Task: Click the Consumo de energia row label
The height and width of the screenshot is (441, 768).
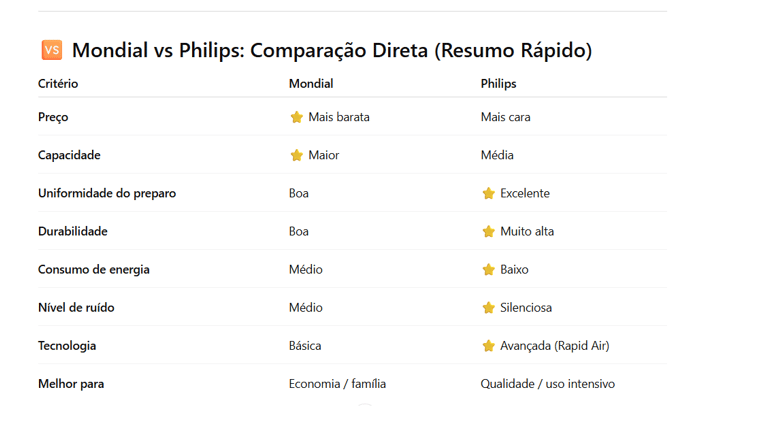Action: (94, 270)
